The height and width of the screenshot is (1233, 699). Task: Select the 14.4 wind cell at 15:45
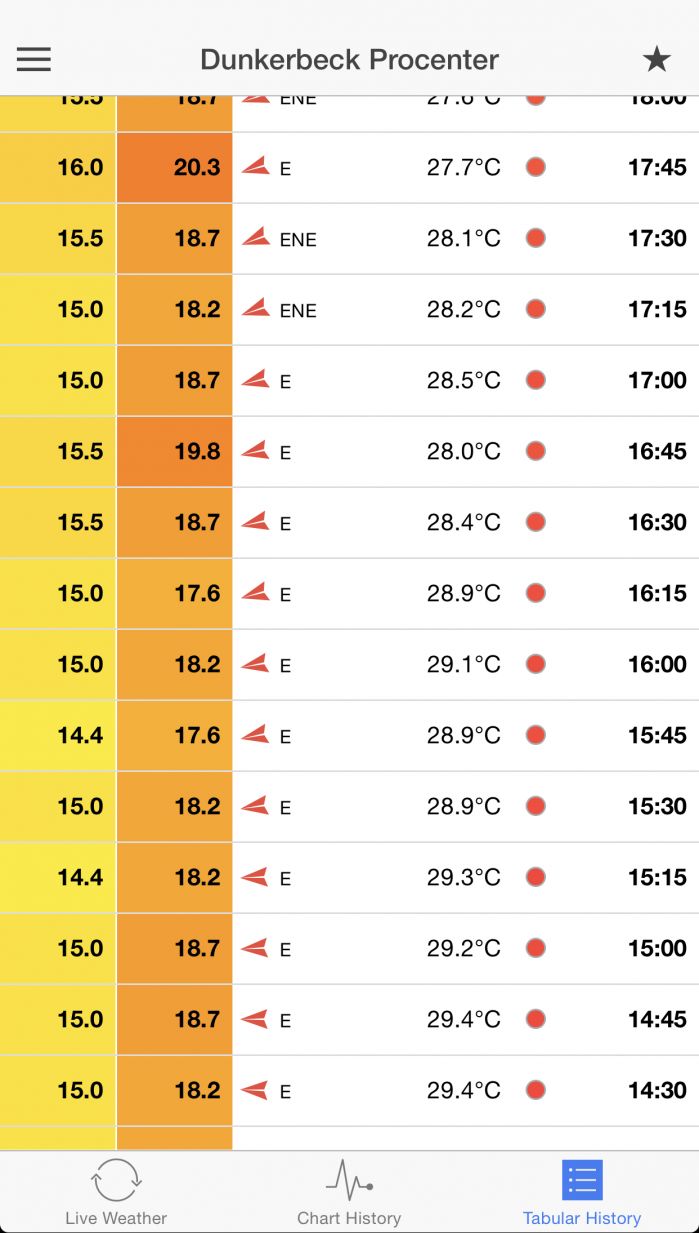(58, 735)
